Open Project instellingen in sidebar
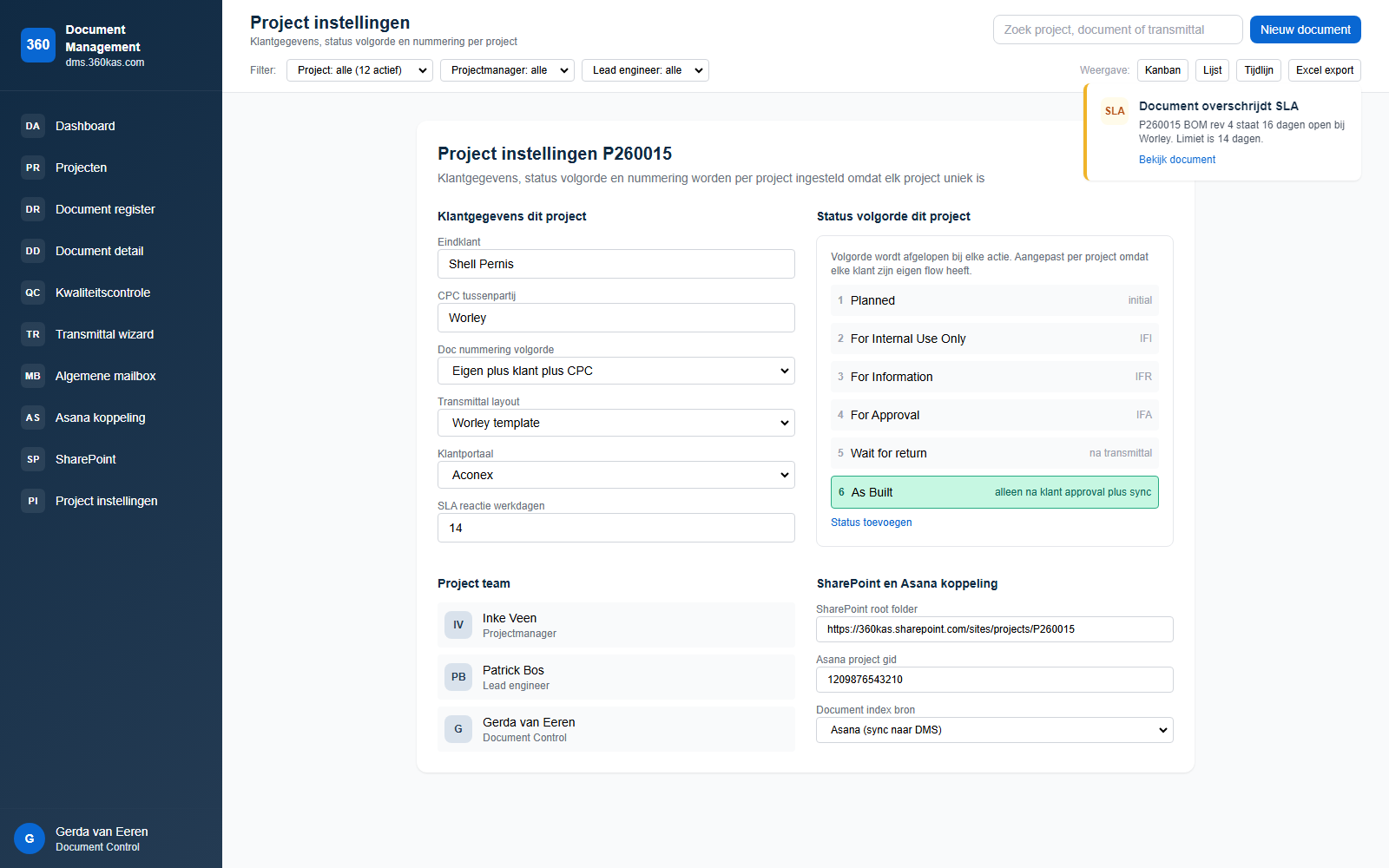Viewport: 1389px width, 868px height. (111, 501)
